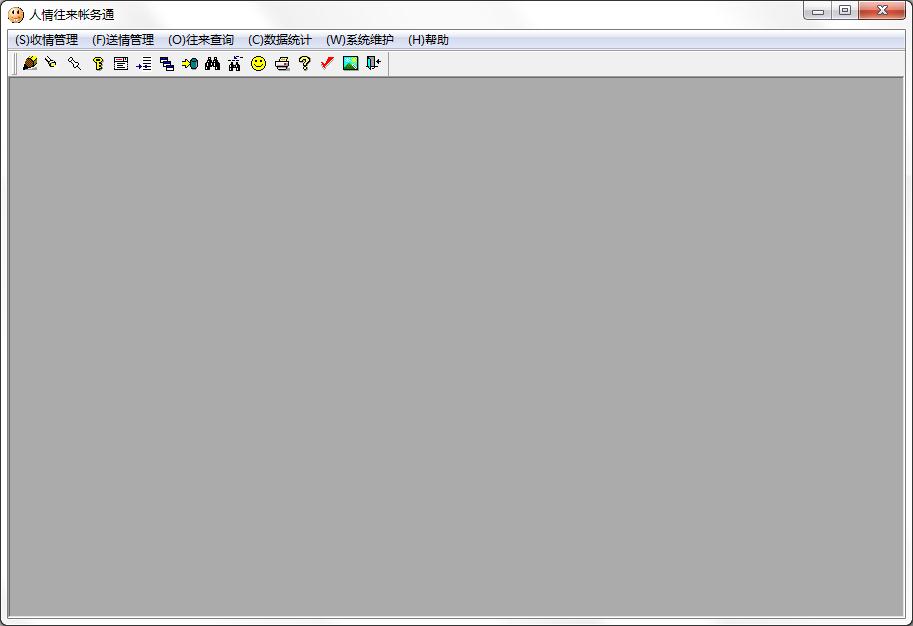Viewport: 913px width, 626px height.
Task: Open the (F)送情管理 menu
Action: tap(123, 40)
